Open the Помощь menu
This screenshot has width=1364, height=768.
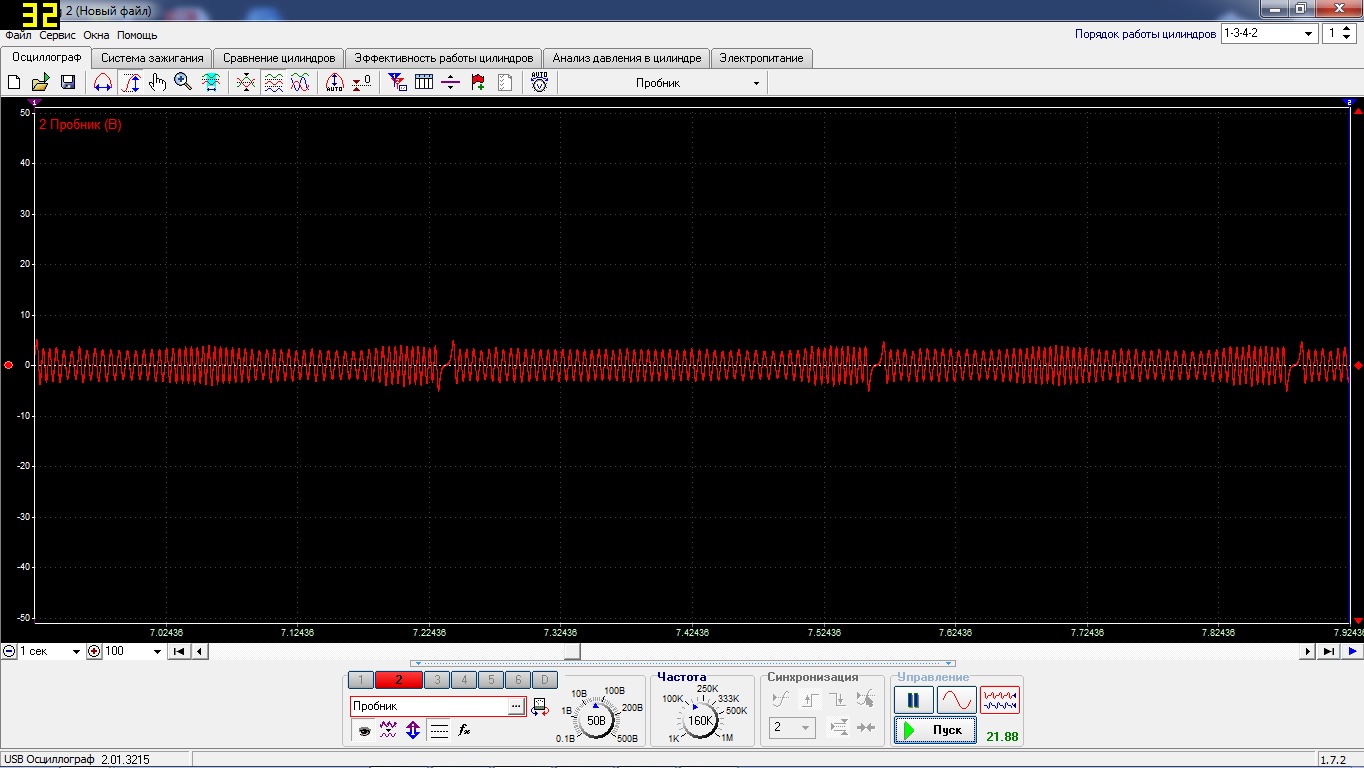coord(137,35)
